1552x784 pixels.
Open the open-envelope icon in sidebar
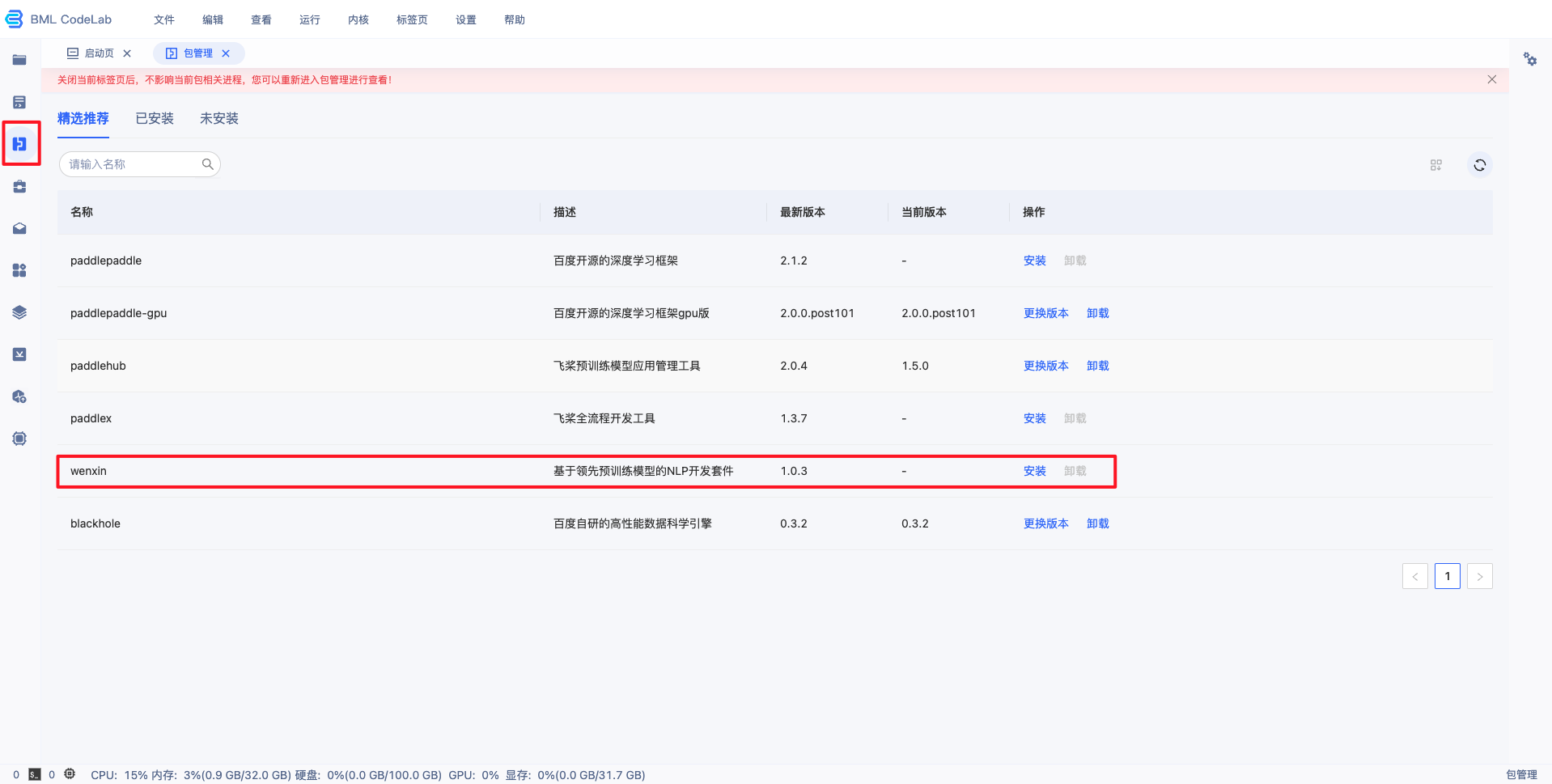click(x=19, y=228)
